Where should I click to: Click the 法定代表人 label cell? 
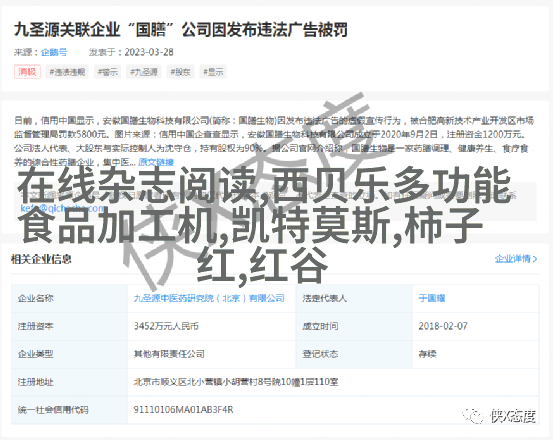click(354, 298)
